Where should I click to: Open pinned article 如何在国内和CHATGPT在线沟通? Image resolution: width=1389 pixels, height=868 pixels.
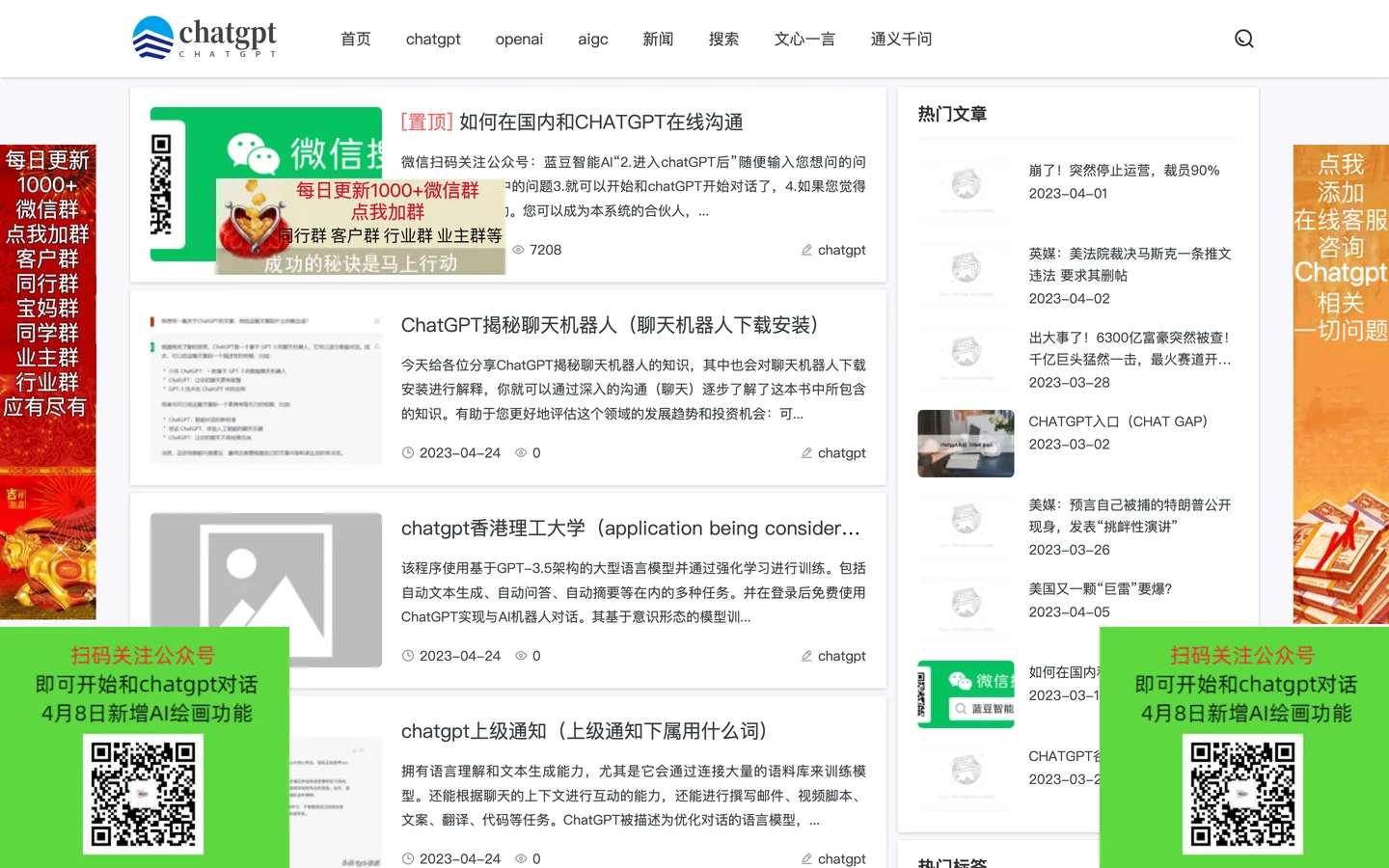click(601, 122)
